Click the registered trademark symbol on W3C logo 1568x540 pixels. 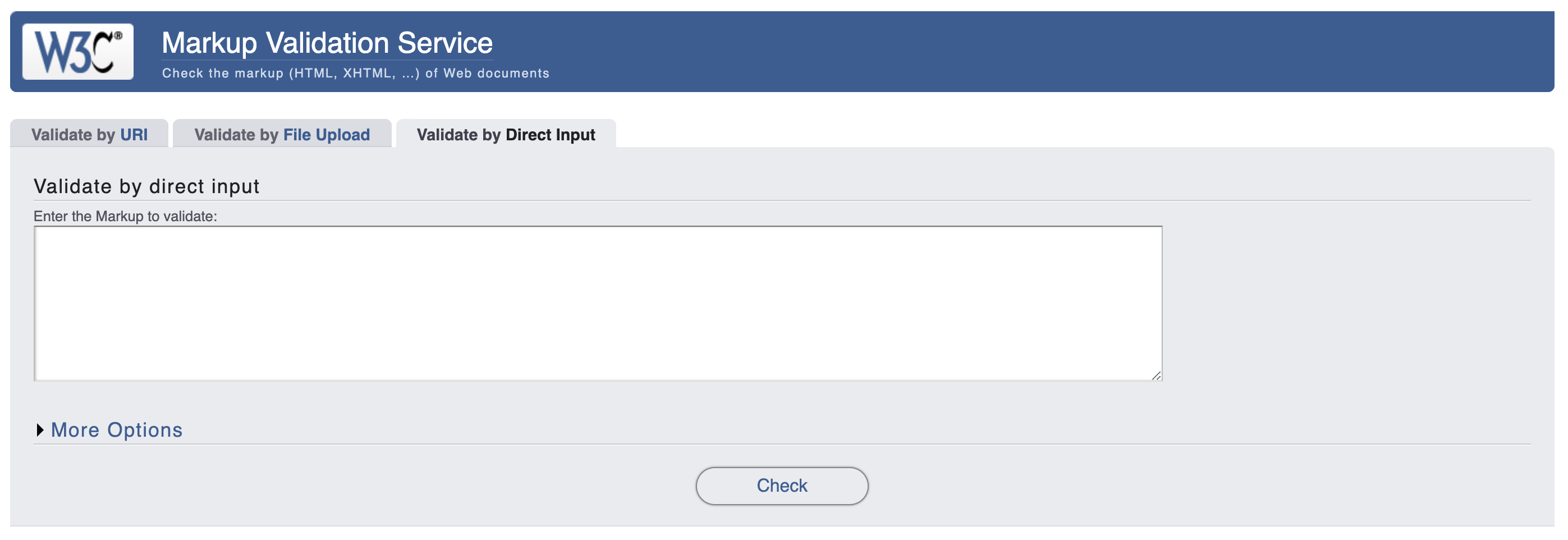tap(119, 36)
